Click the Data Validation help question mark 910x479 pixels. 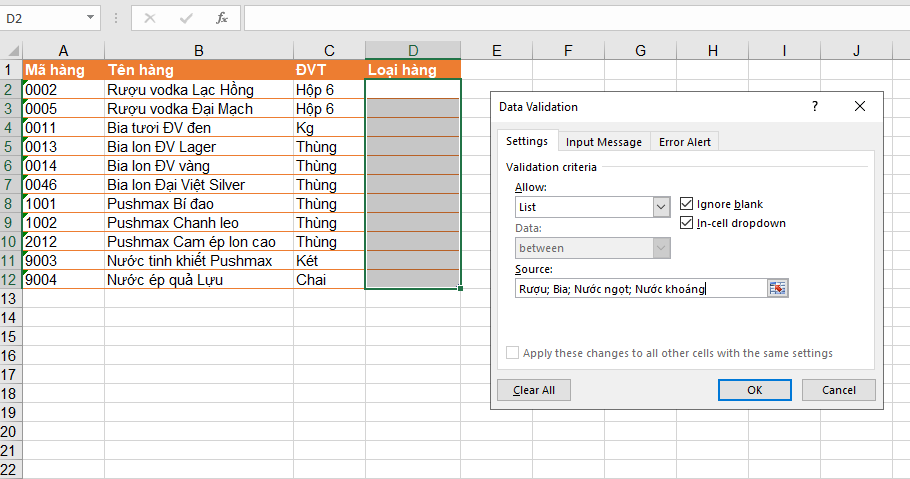(814, 107)
